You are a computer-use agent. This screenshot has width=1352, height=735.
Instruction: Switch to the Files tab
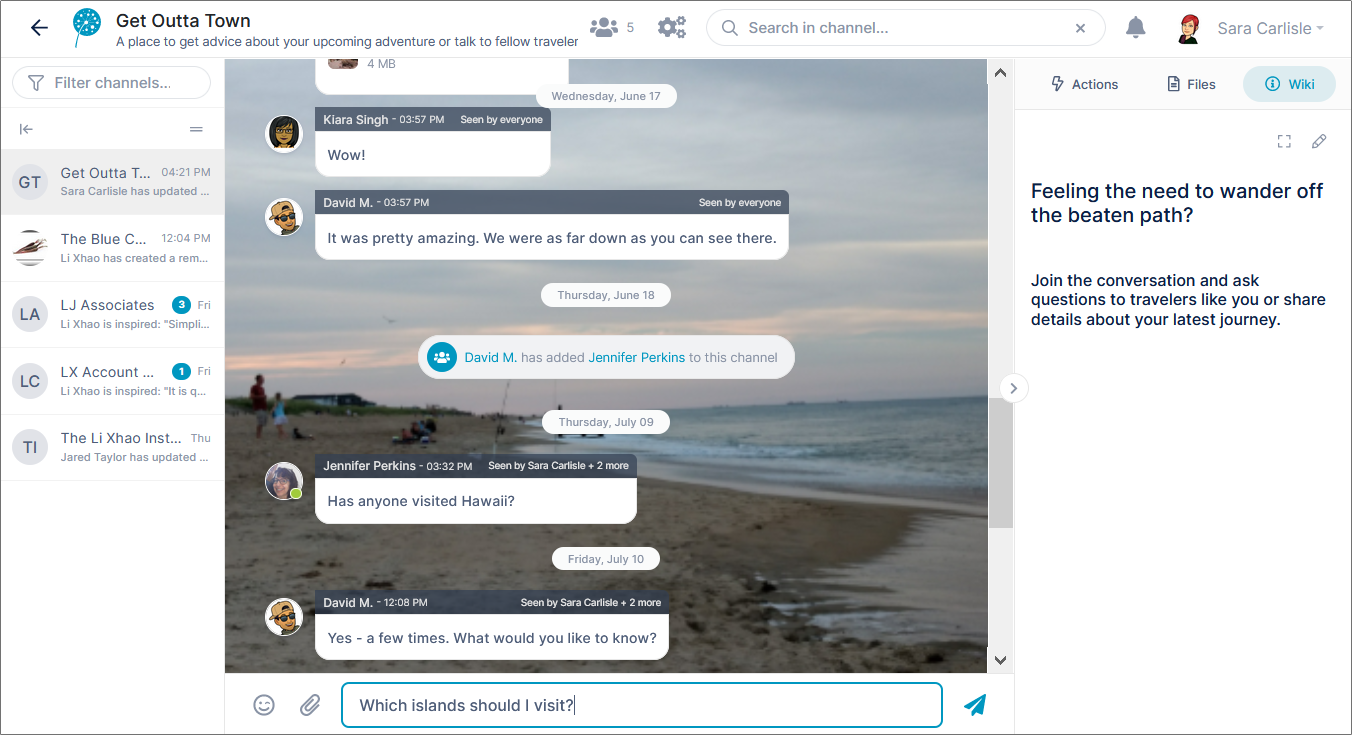pyautogui.click(x=1191, y=84)
